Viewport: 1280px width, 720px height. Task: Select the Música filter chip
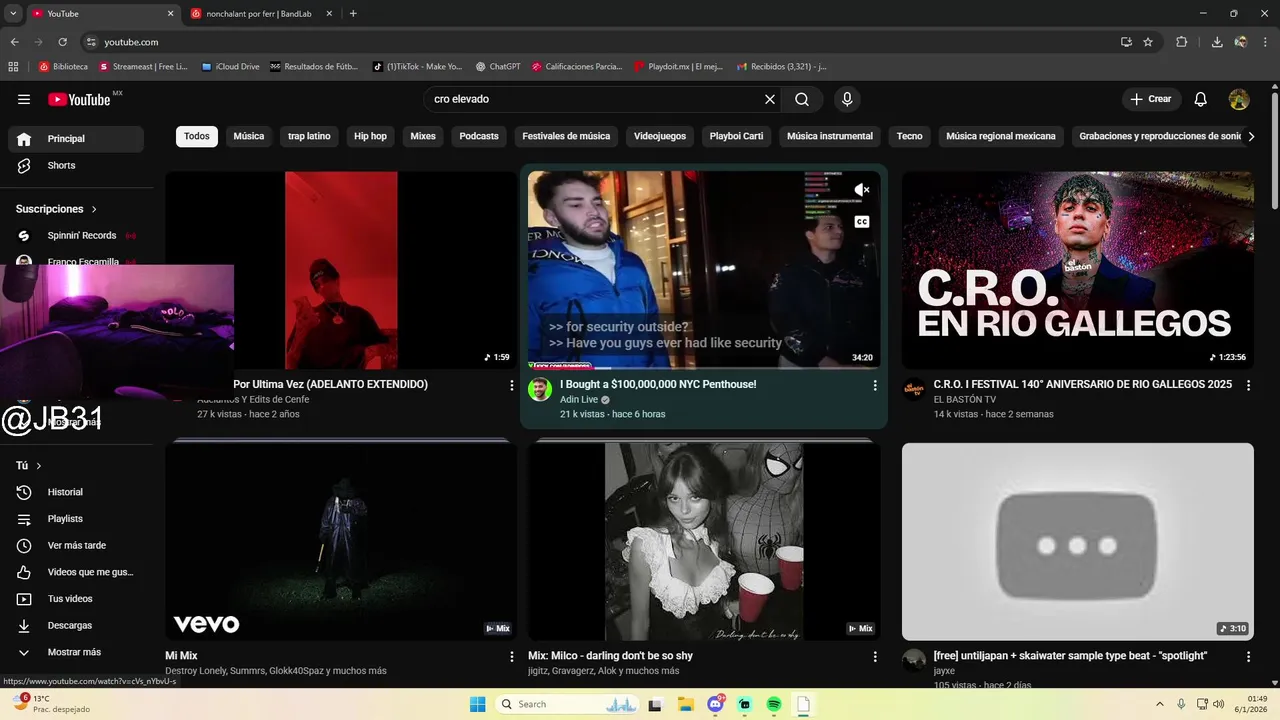coord(249,136)
